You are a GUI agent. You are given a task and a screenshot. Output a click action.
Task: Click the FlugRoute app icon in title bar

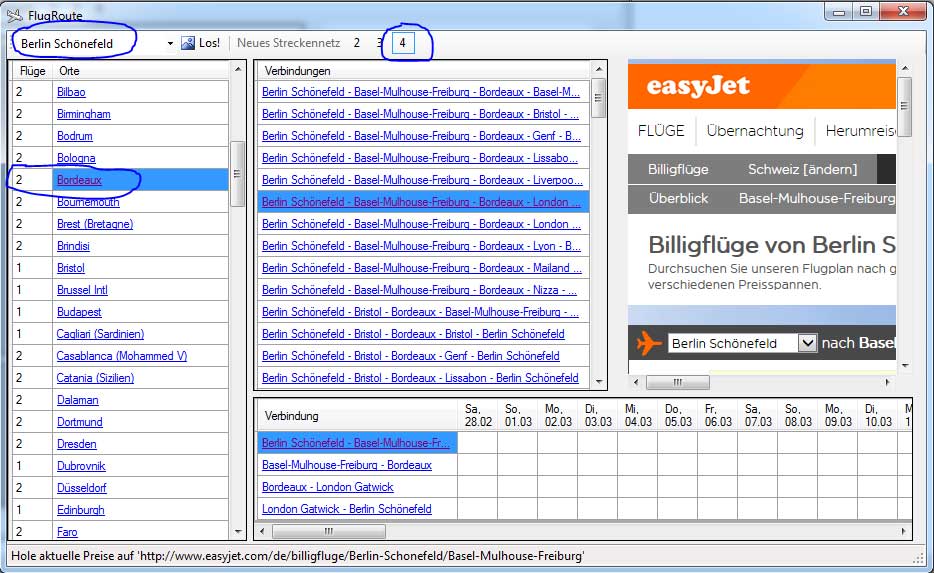[15, 15]
